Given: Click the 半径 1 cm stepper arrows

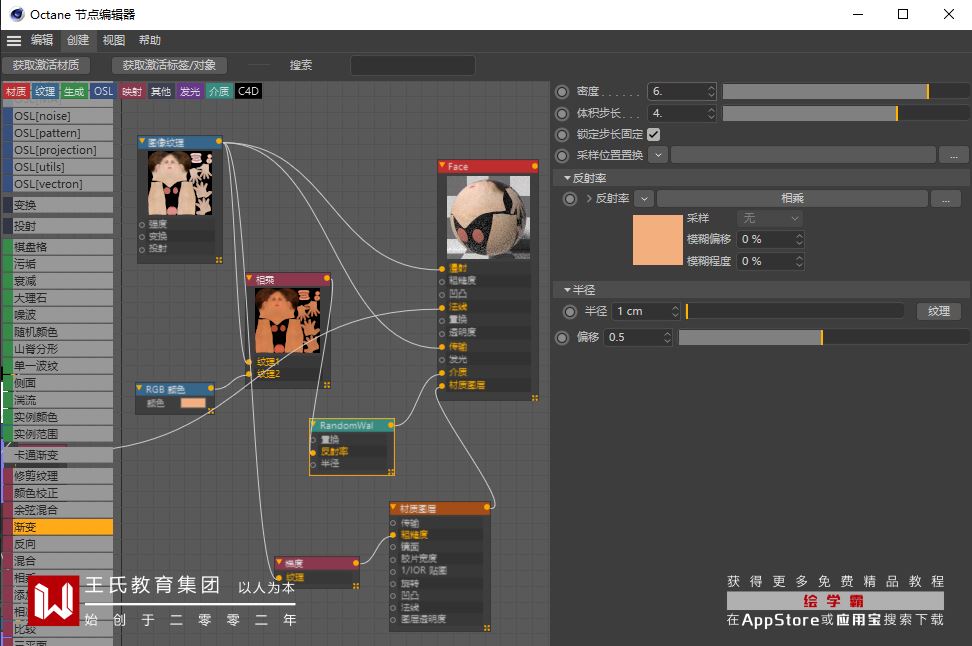Looking at the screenshot, I should point(675,311).
